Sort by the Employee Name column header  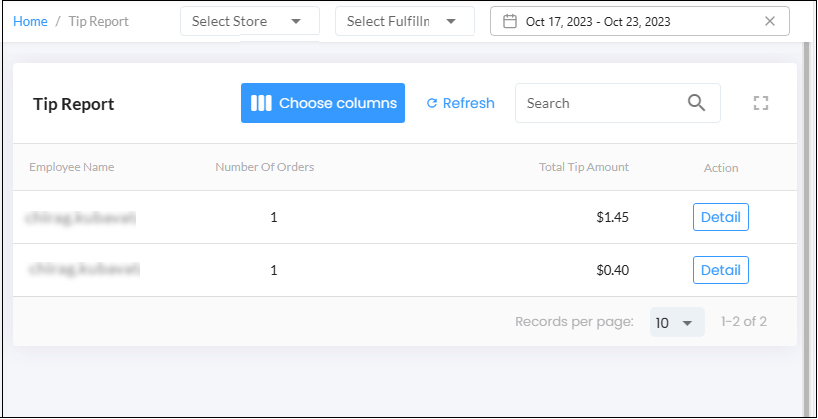click(x=71, y=167)
